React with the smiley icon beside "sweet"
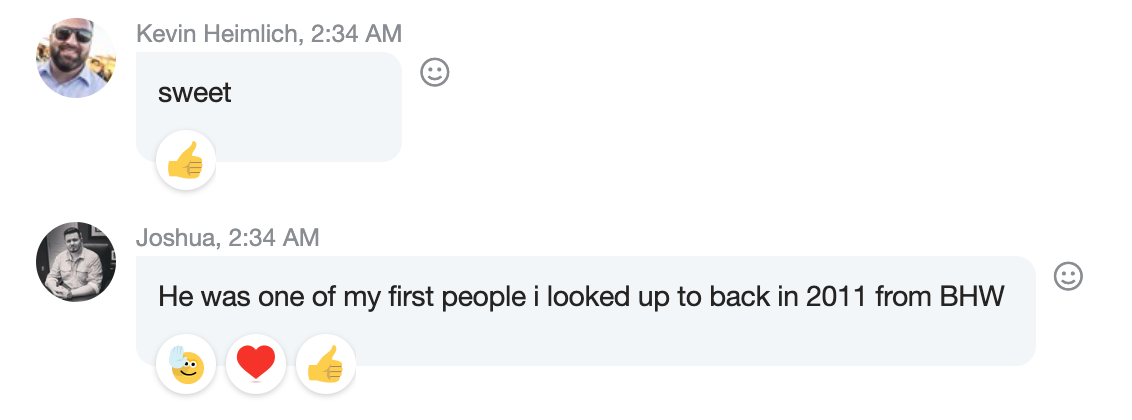The image size is (1132, 420). point(434,72)
